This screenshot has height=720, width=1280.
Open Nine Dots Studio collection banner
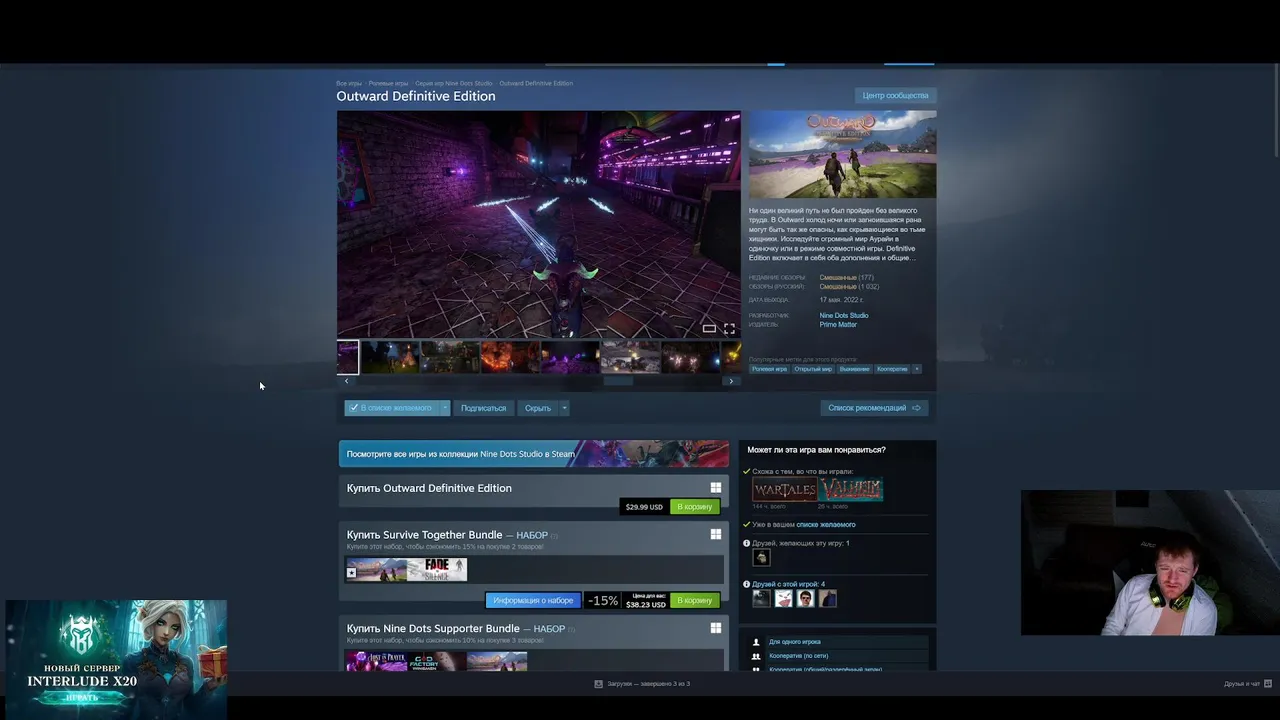[x=533, y=454]
